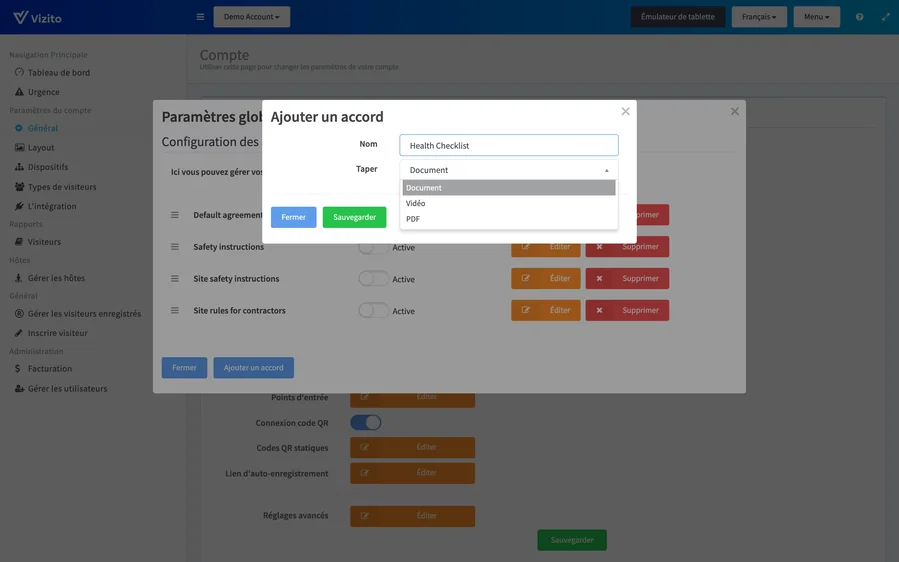Click the registered visitors circle-R icon
The image size is (899, 562).
tap(19, 314)
